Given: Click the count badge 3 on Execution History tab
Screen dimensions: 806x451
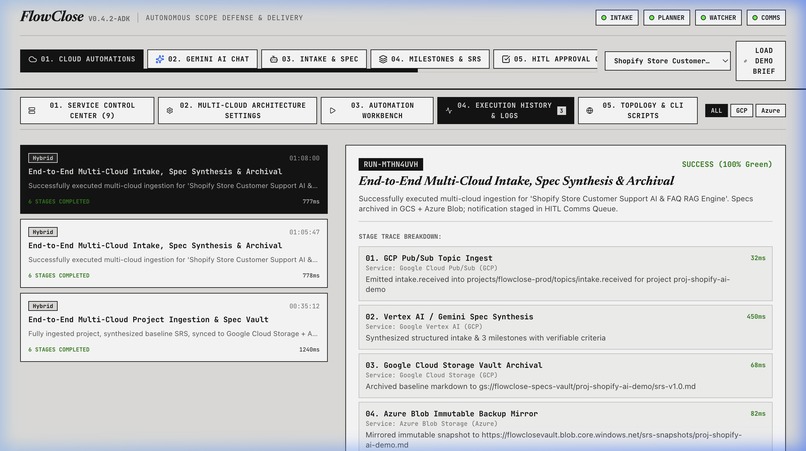Looking at the screenshot, I should pyautogui.click(x=561, y=111).
